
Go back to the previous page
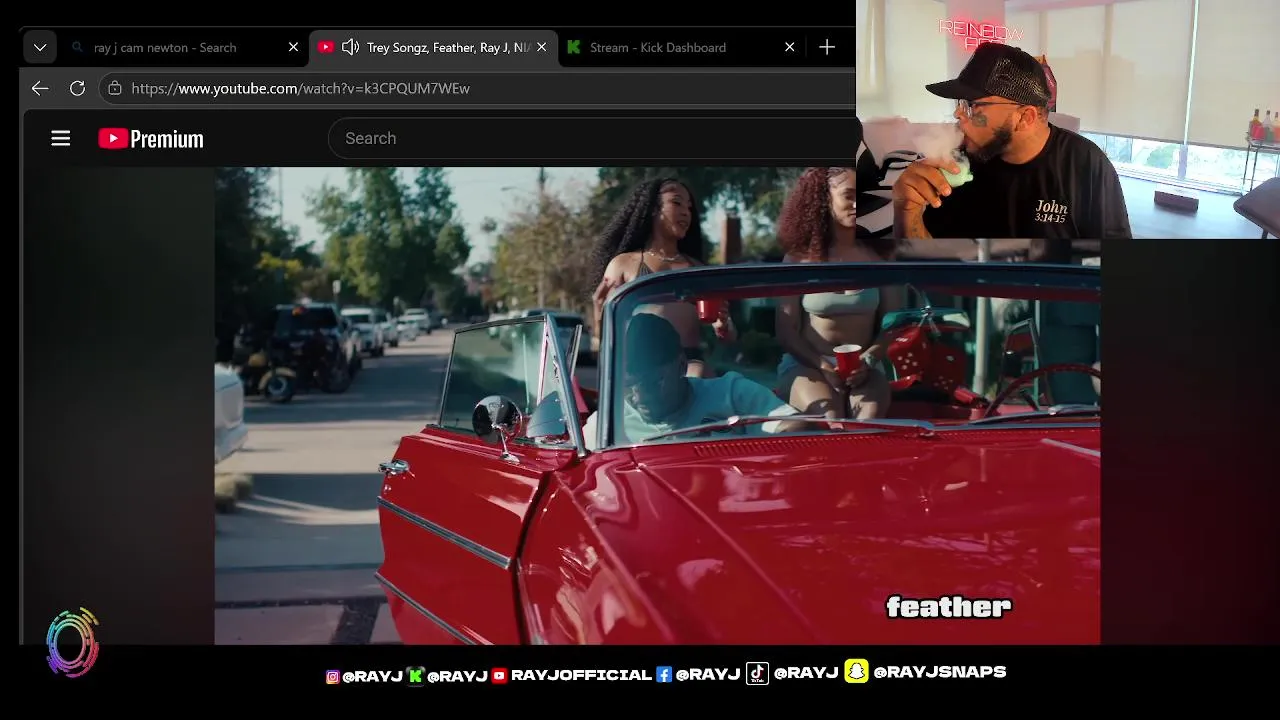coord(40,88)
